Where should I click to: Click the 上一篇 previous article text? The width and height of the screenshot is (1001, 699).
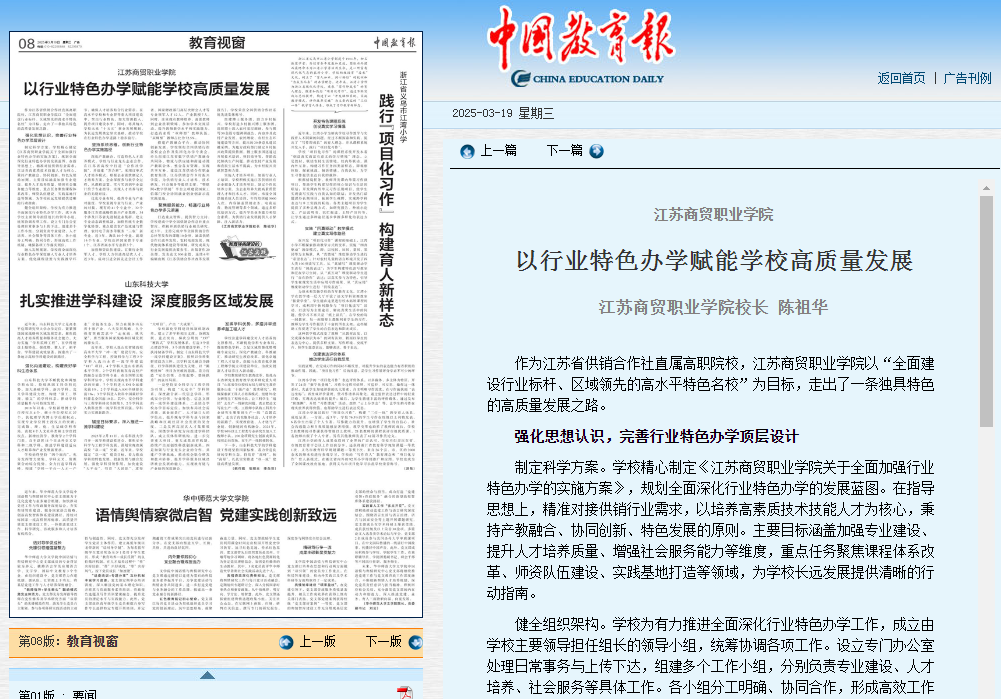click(499, 151)
